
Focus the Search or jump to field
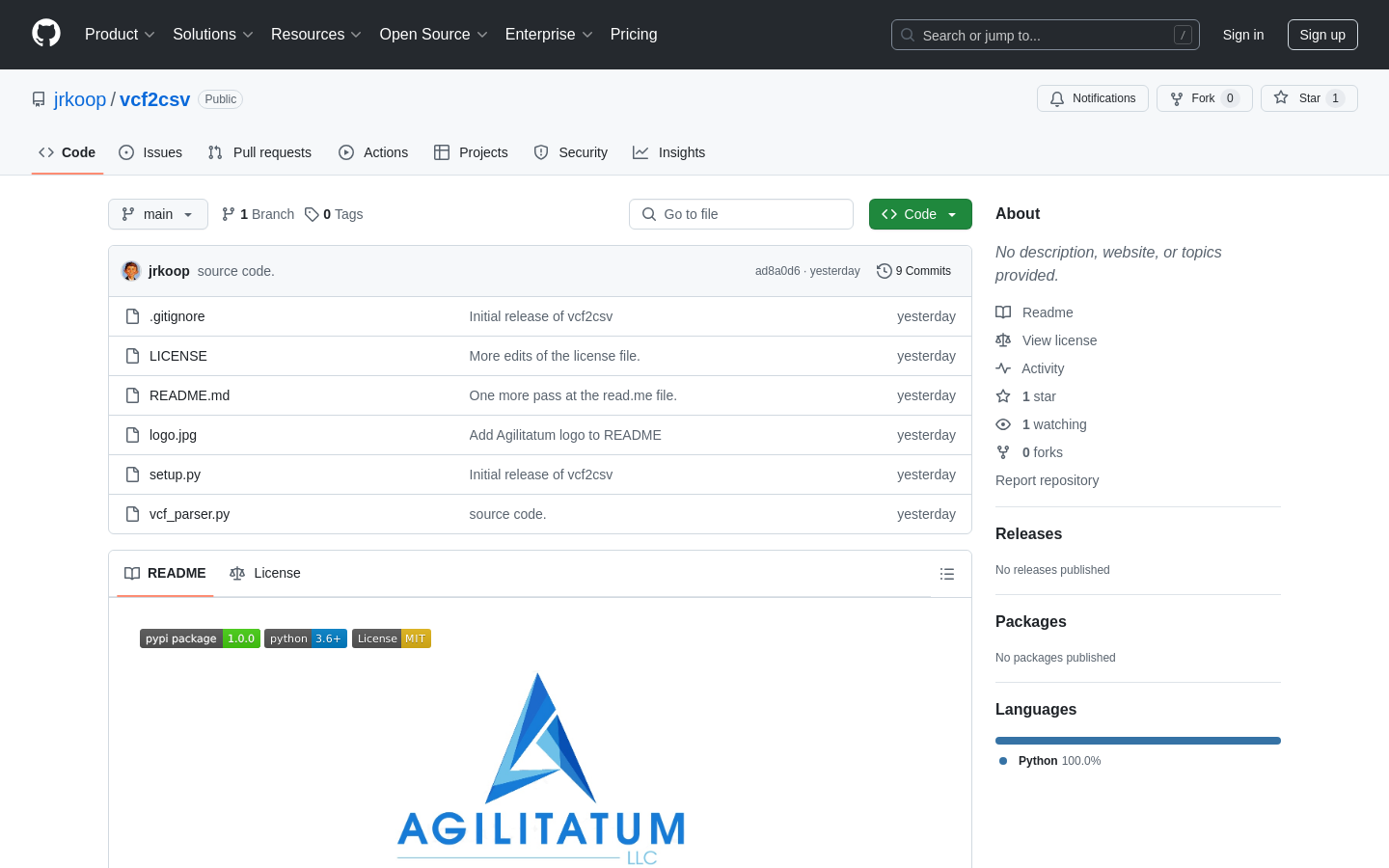[1046, 35]
